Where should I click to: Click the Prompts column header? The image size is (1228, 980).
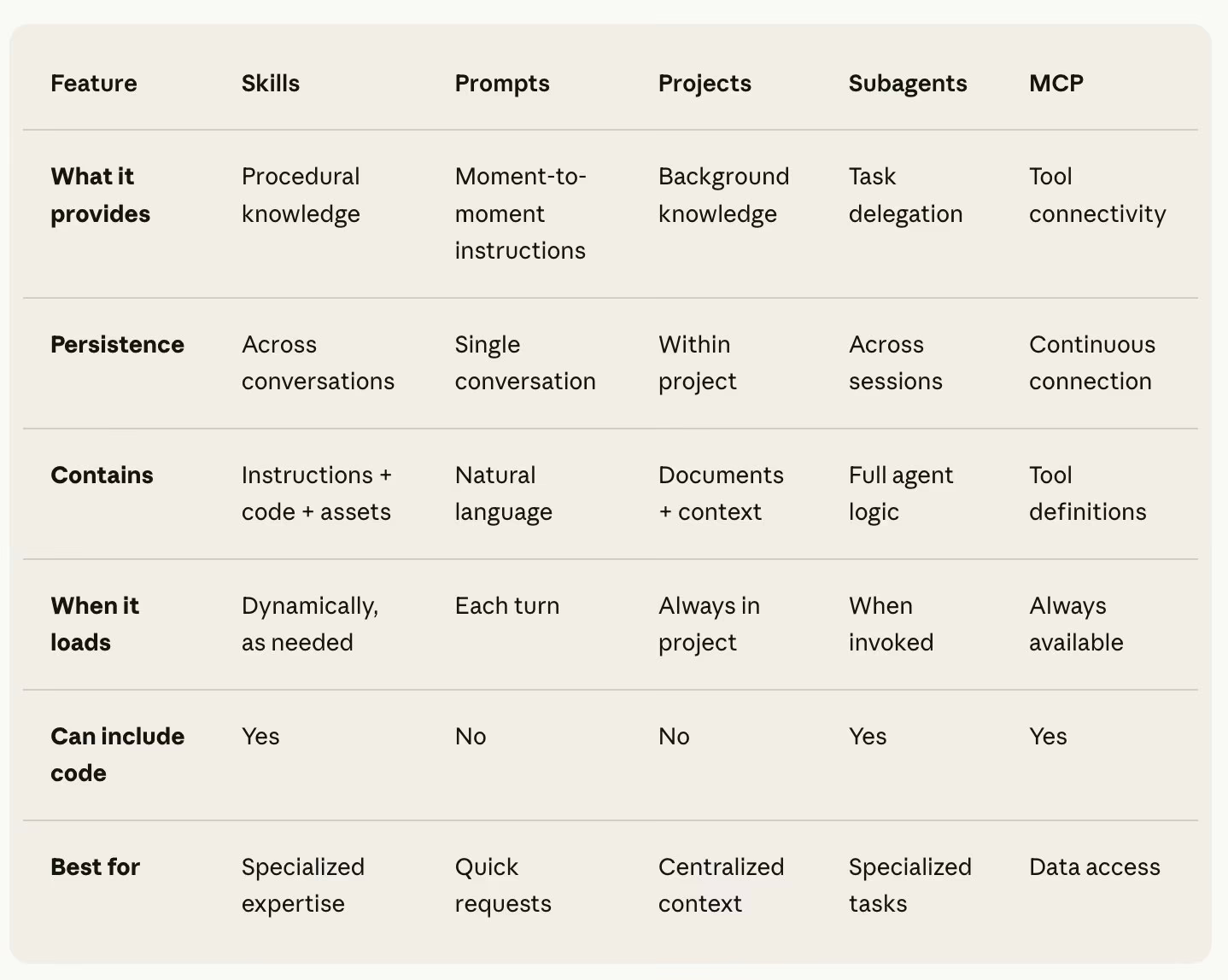click(x=501, y=84)
